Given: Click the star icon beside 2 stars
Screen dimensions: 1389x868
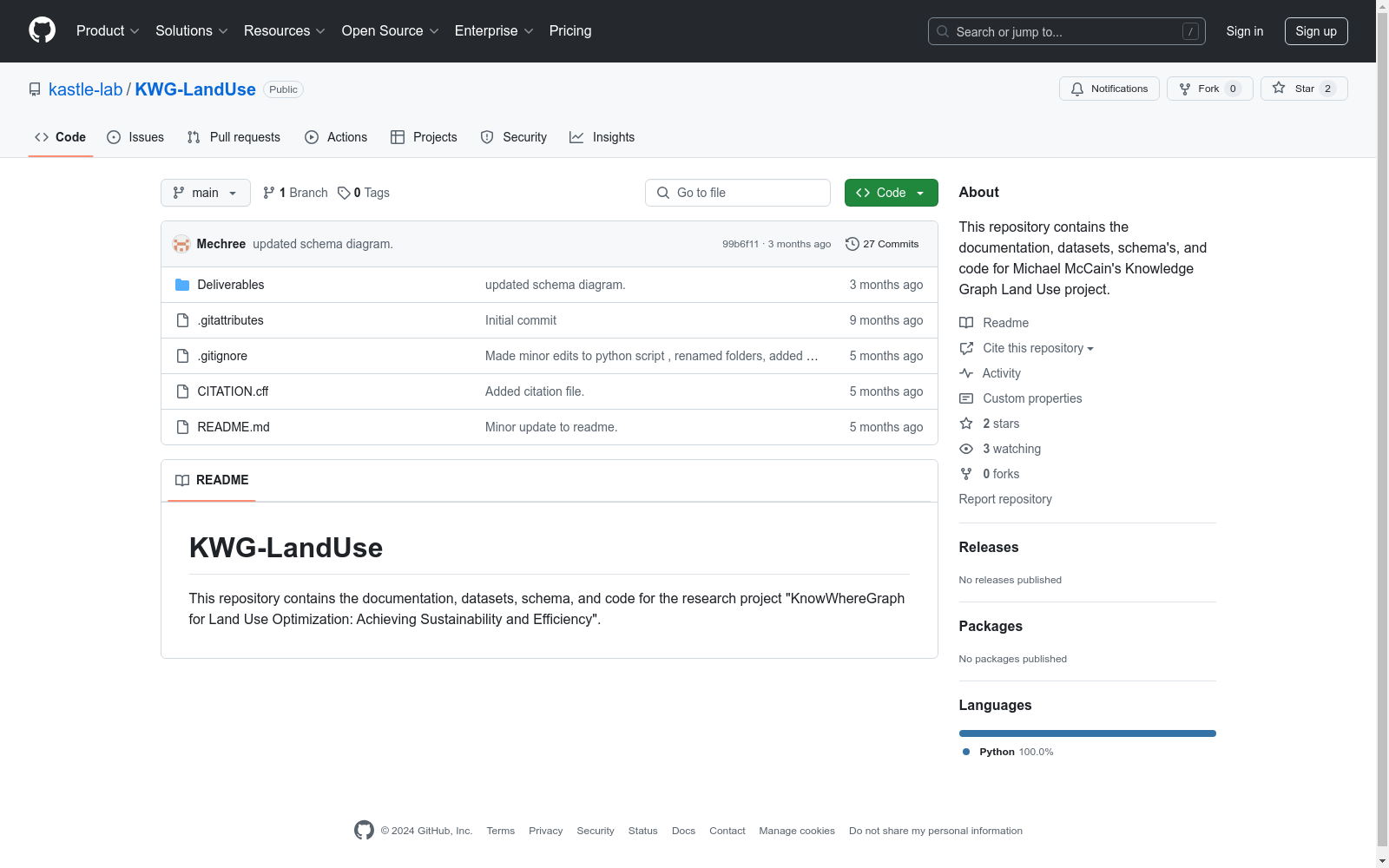Looking at the screenshot, I should point(966,424).
